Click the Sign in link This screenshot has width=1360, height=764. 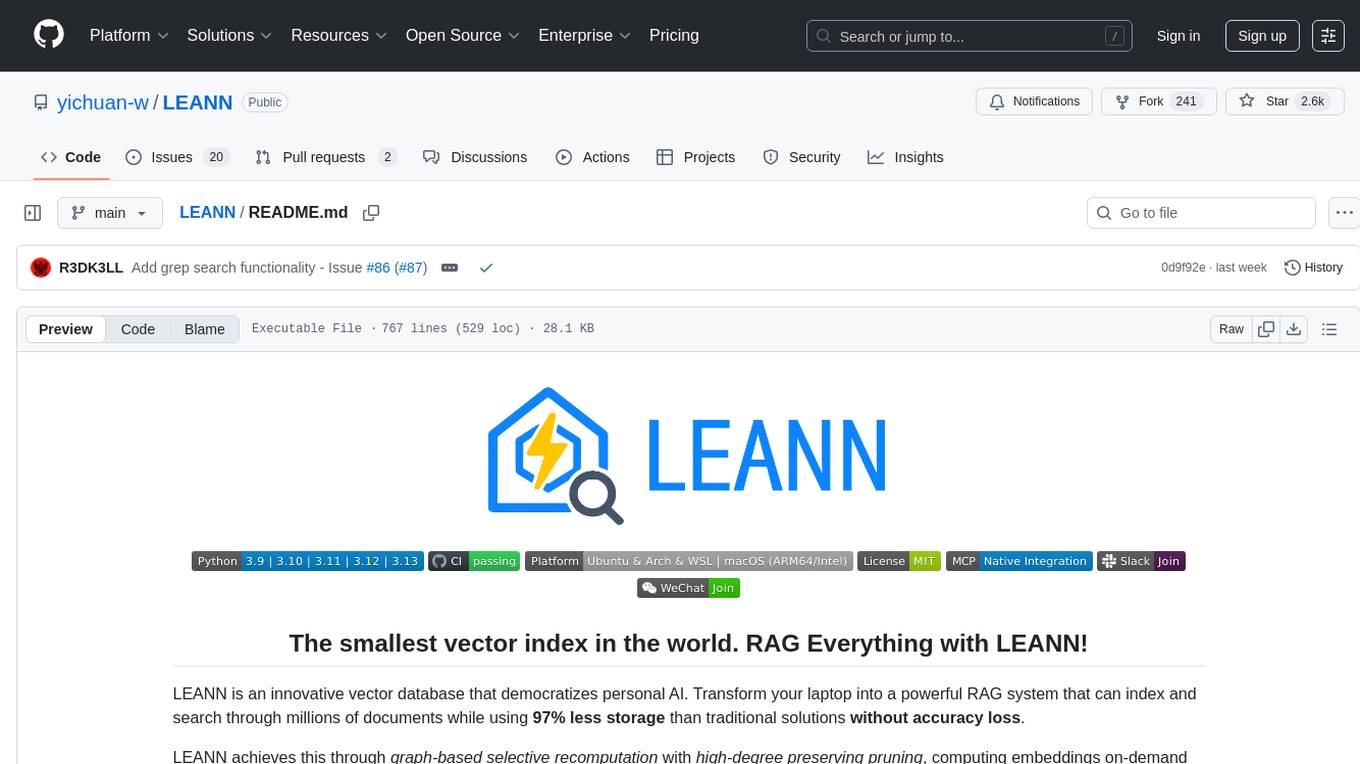click(x=1178, y=36)
